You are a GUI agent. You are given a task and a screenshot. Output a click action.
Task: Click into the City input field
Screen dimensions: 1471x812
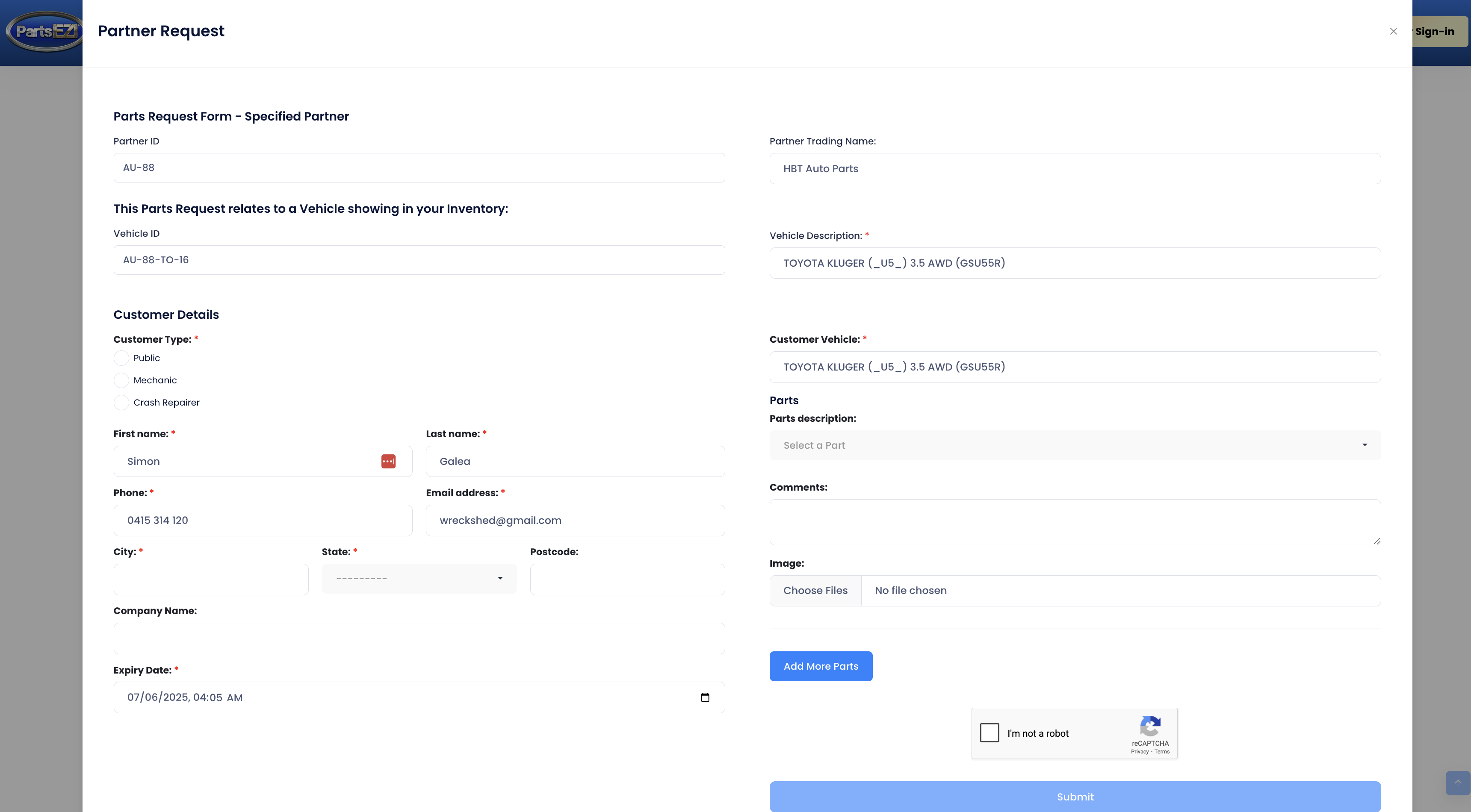tap(211, 579)
